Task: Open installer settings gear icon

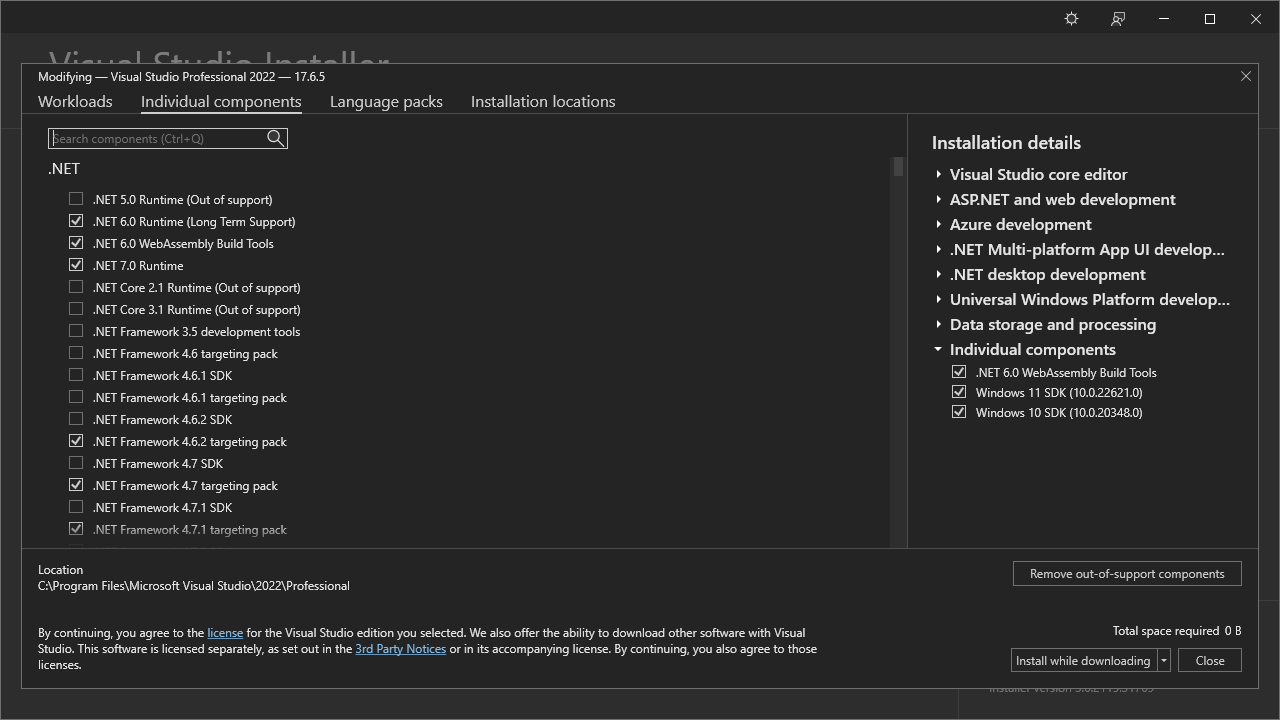Action: click(1071, 19)
